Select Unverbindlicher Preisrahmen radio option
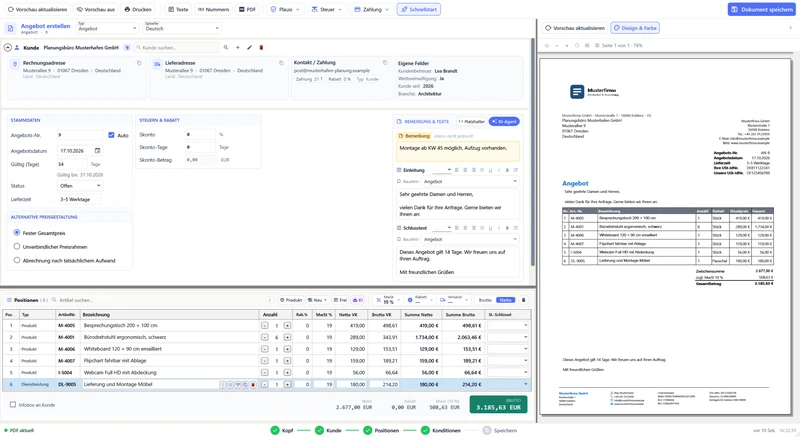The image size is (800, 437). tap(17, 246)
